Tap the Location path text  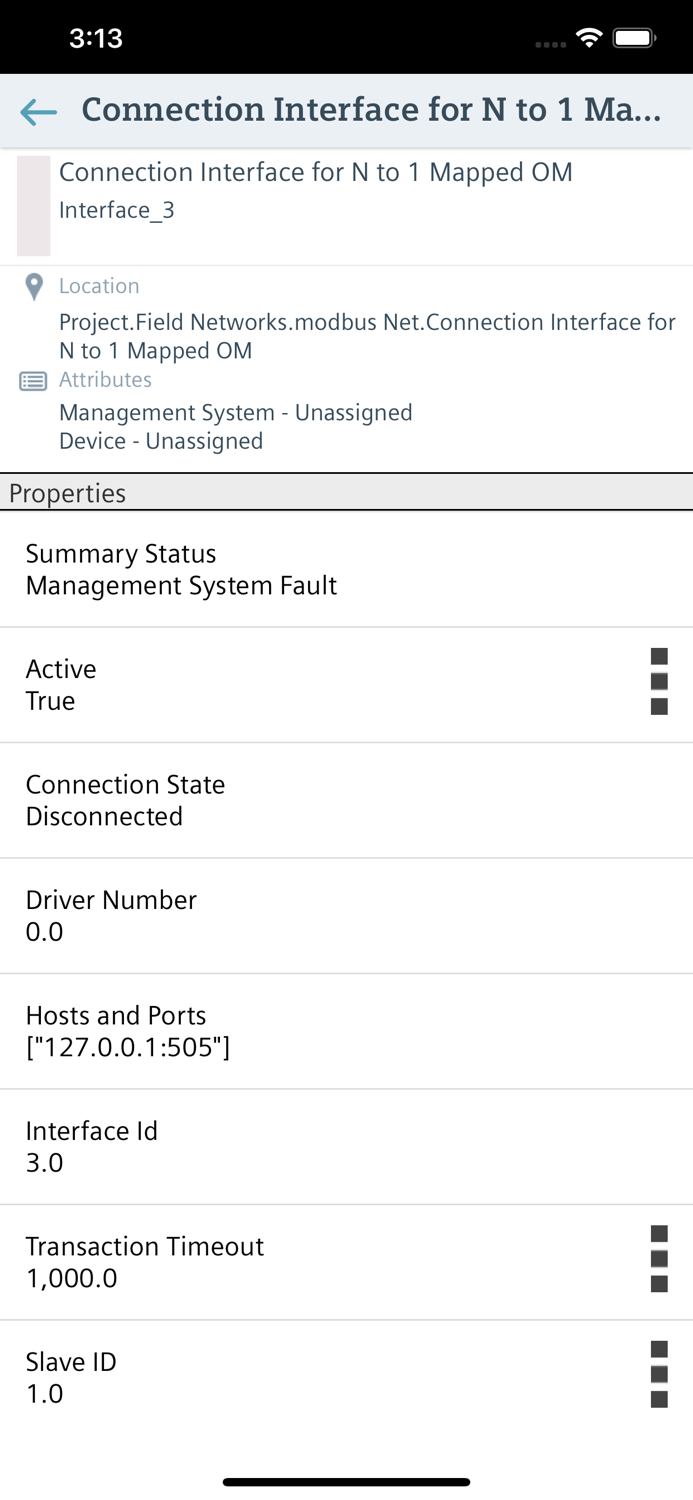(x=366, y=336)
